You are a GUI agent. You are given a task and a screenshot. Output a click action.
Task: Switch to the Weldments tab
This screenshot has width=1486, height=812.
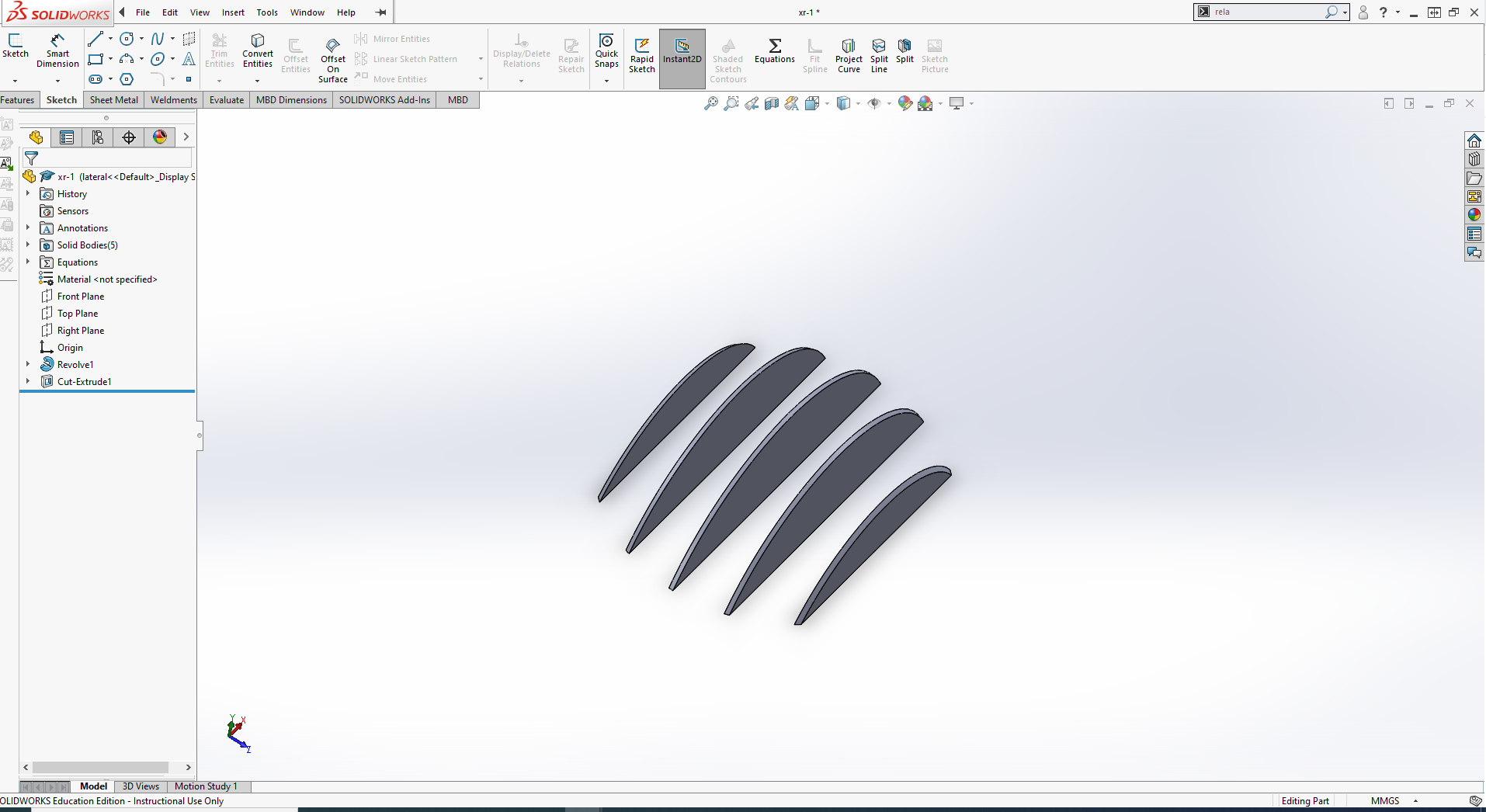point(174,100)
